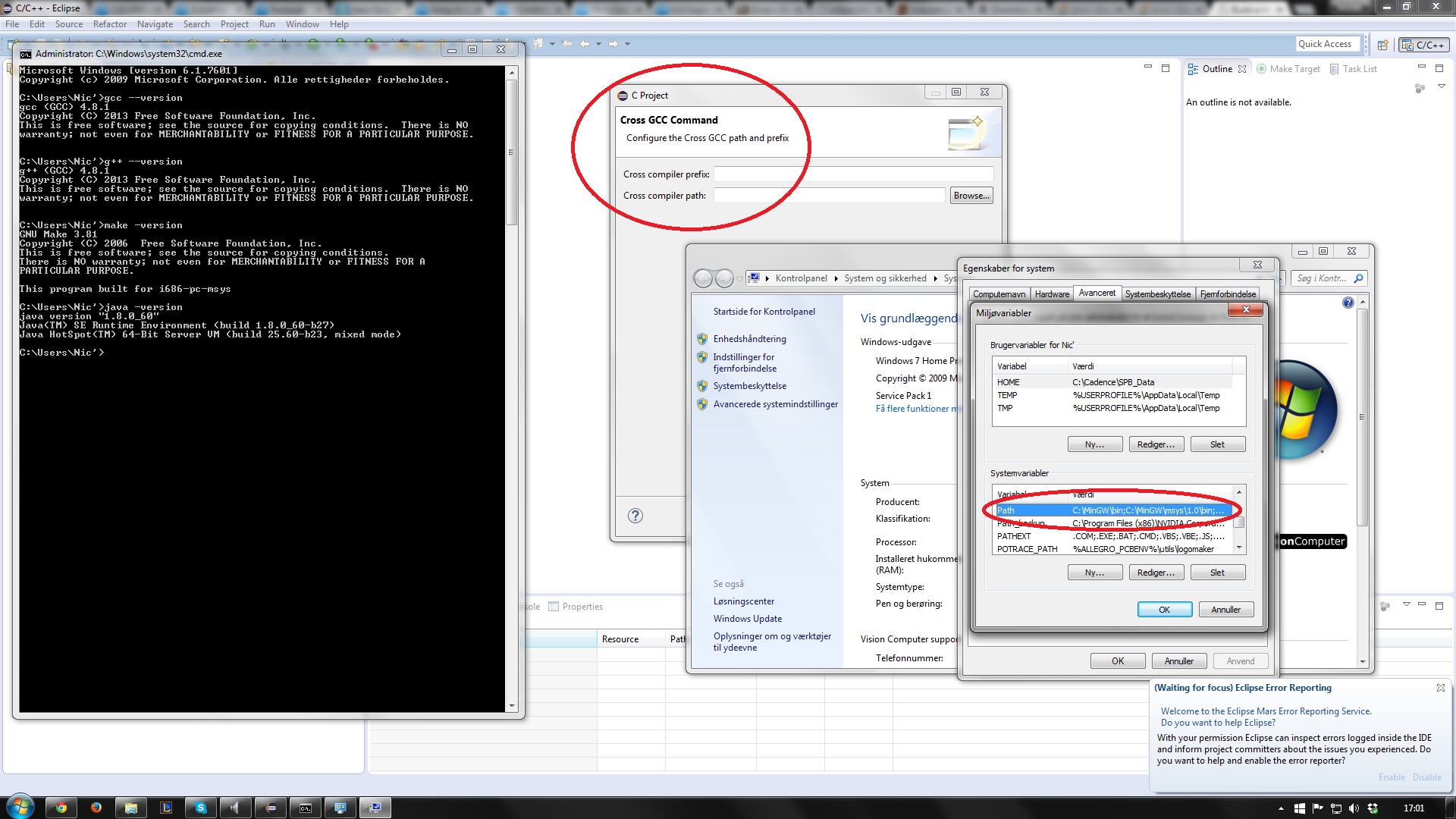Go back using the toolbar Back arrow

(x=585, y=44)
